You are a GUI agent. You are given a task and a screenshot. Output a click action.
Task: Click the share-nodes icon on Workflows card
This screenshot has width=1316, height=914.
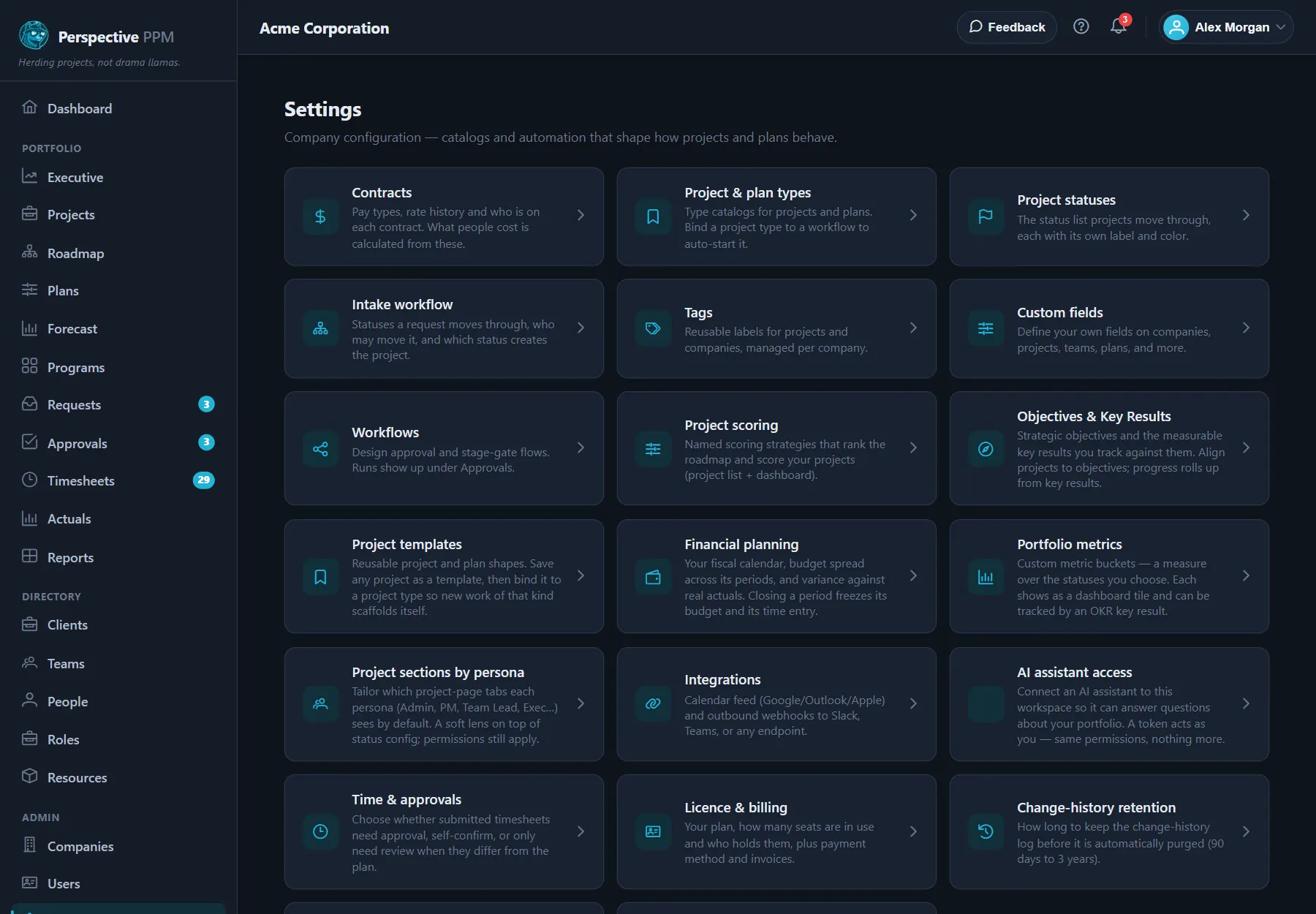click(320, 448)
